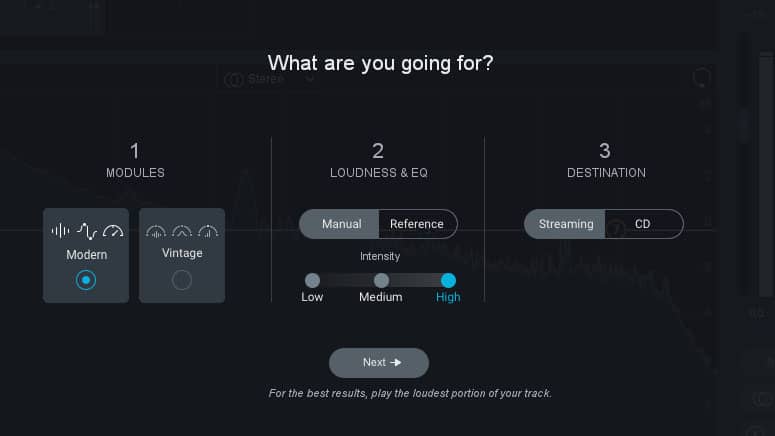Switch loudness mode to Reference
Image resolution: width=775 pixels, height=436 pixels.
pos(416,224)
